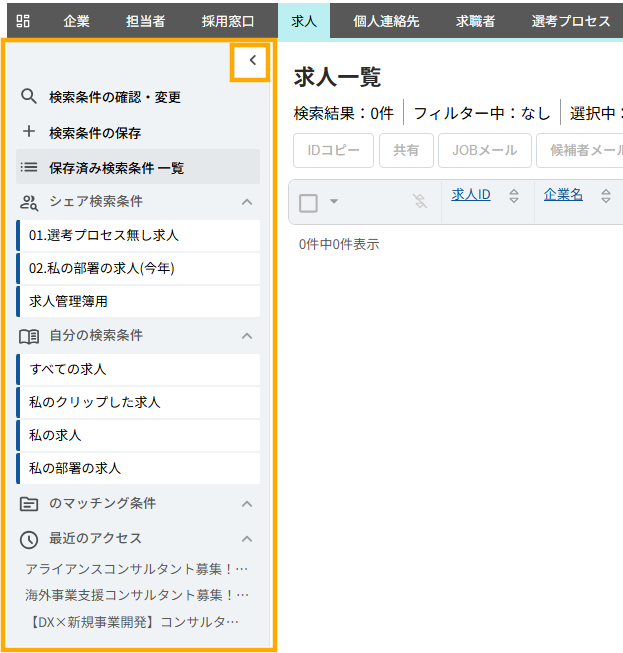The image size is (623, 653).
Task: Click the 求人ID column header link
Action: 471,195
